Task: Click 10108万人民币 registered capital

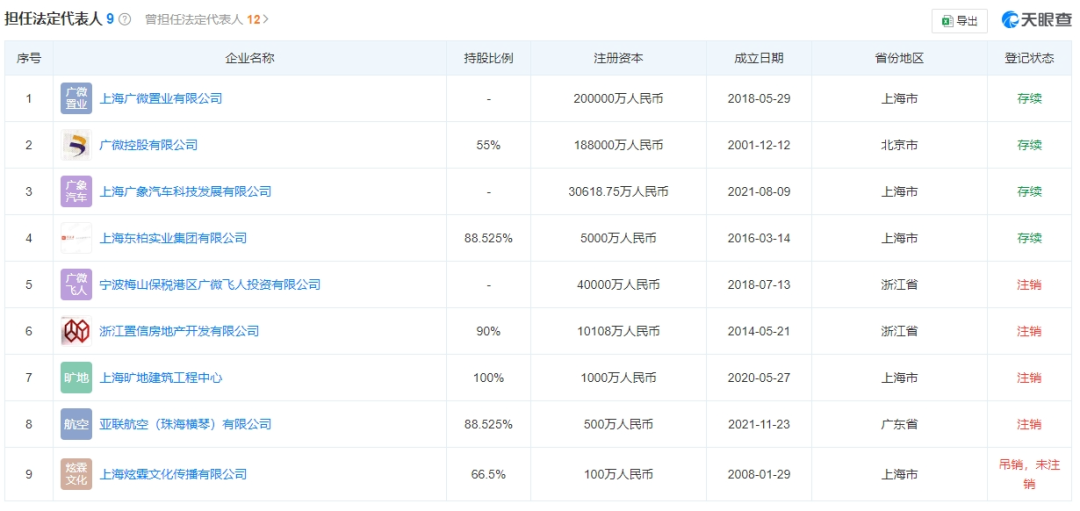Action: 619,331
